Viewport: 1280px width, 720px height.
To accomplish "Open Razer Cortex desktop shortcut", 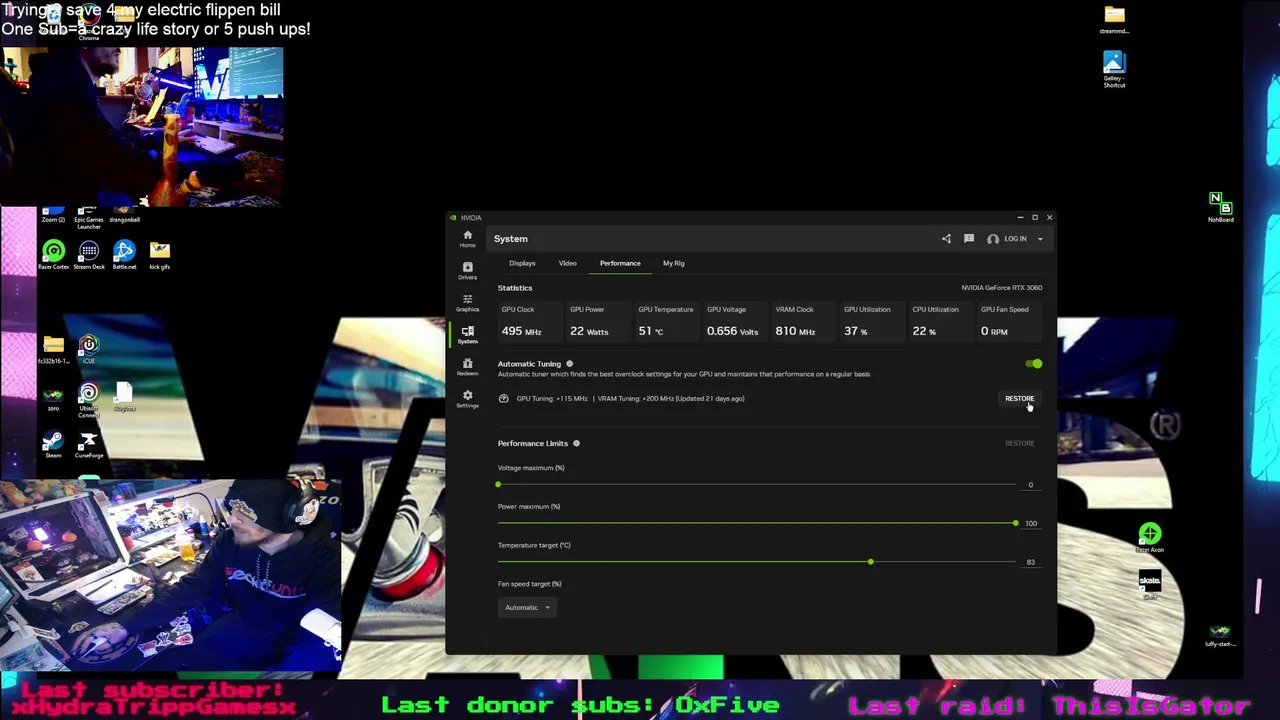I will [53, 254].
